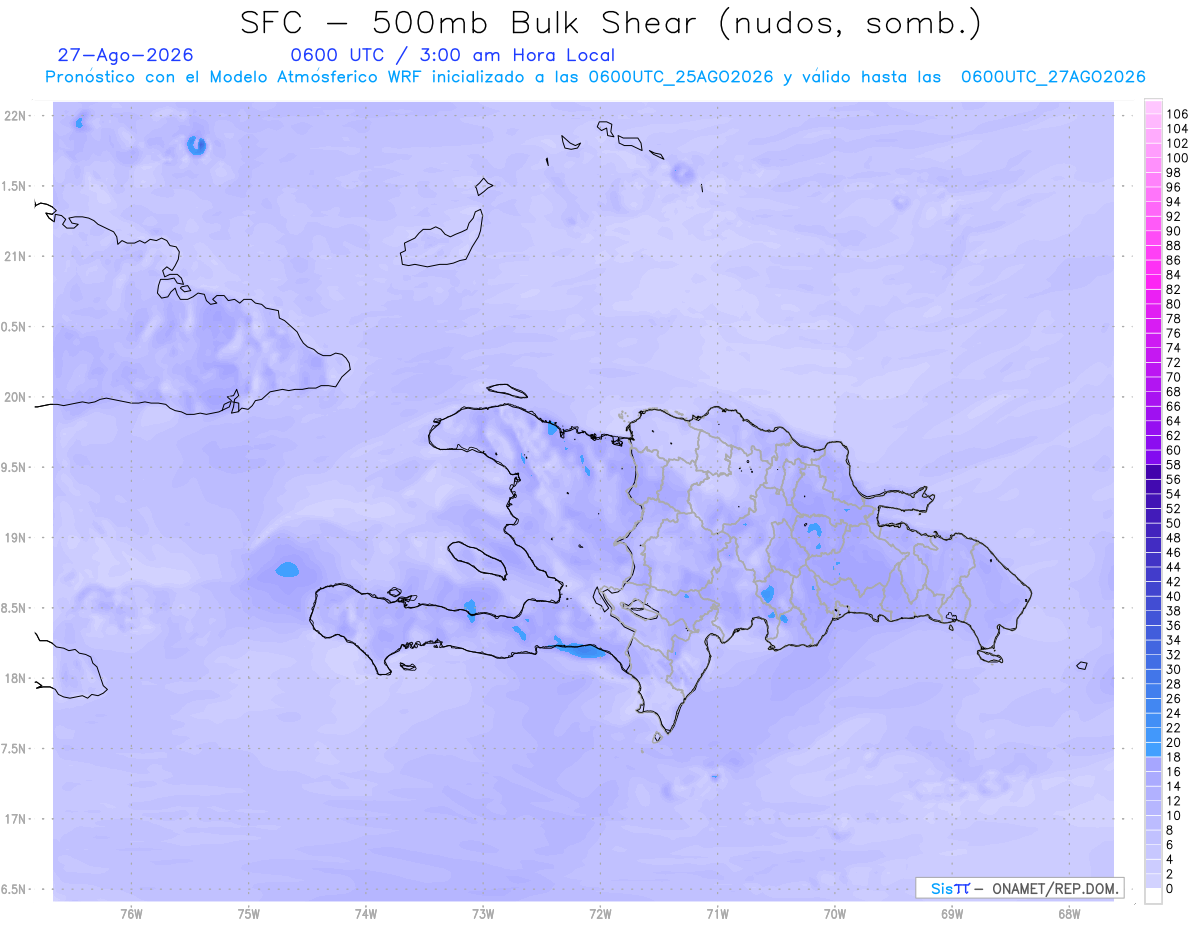Click the "73W" longitude label
Image resolution: width=1200 pixels, height=927 pixels.
[483, 913]
